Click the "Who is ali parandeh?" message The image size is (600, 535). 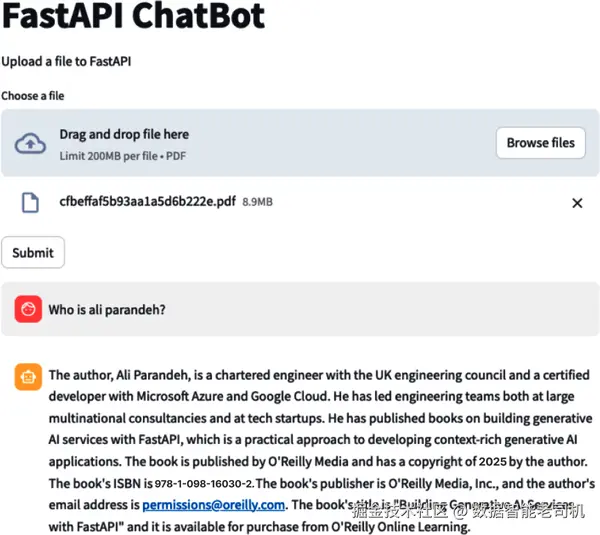[107, 310]
